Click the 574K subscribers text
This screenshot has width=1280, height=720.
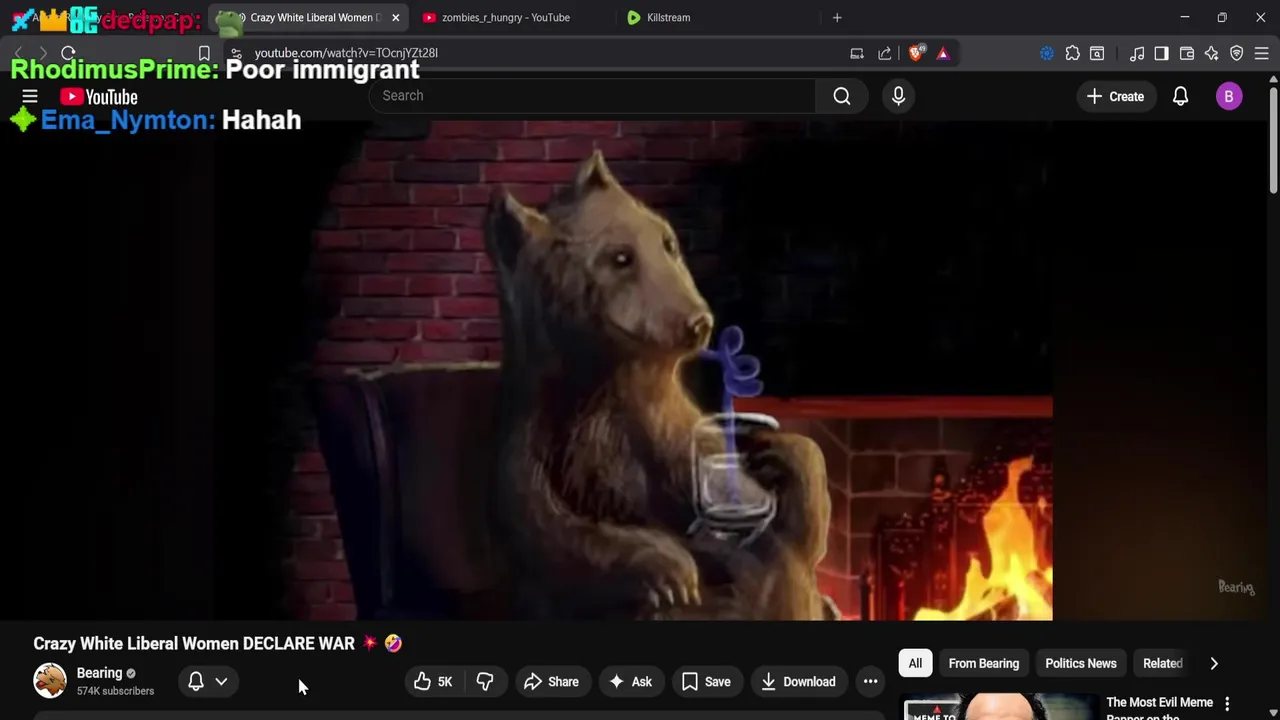116,691
